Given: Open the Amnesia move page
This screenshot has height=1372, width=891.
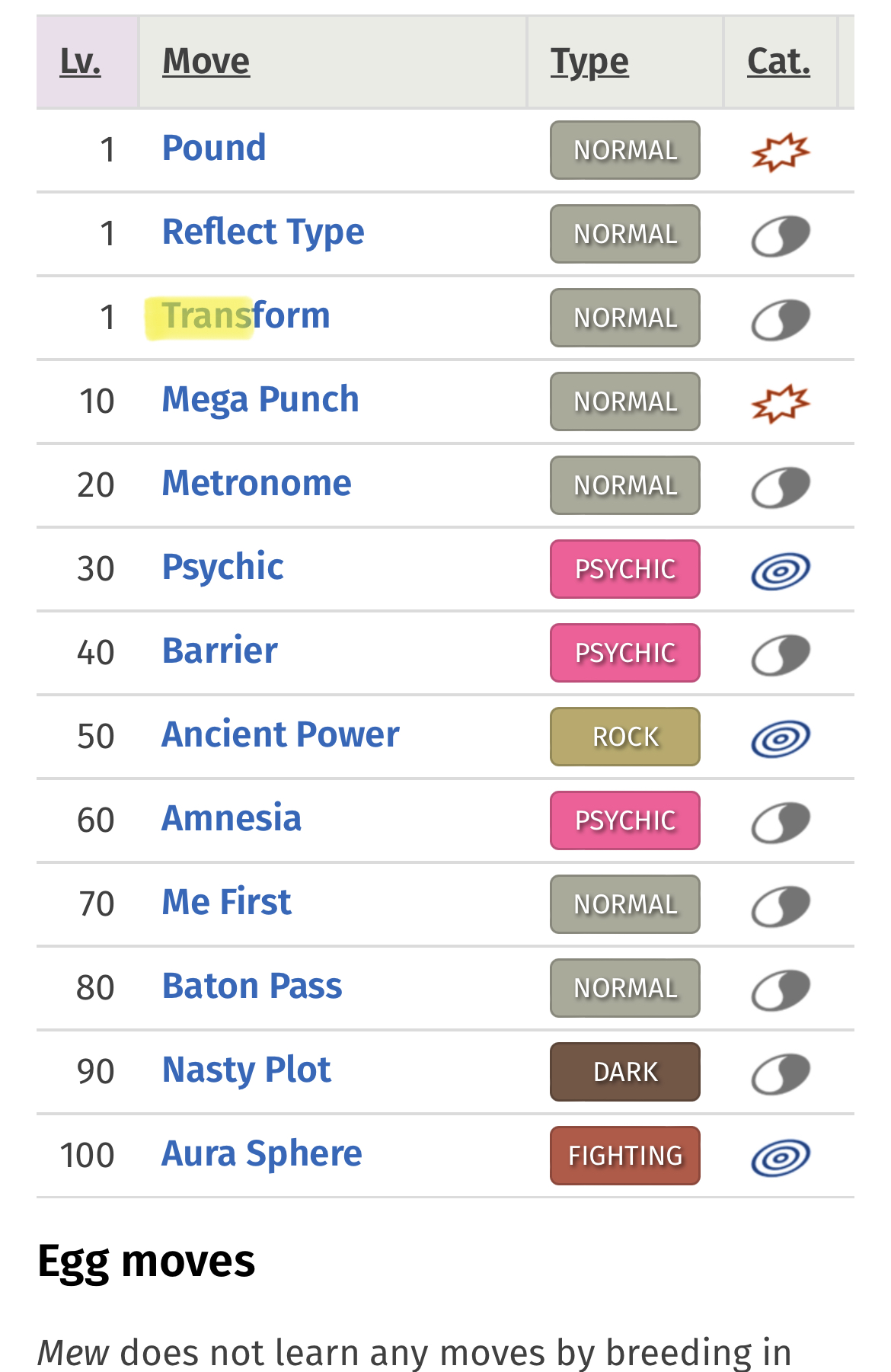Looking at the screenshot, I should point(232,818).
